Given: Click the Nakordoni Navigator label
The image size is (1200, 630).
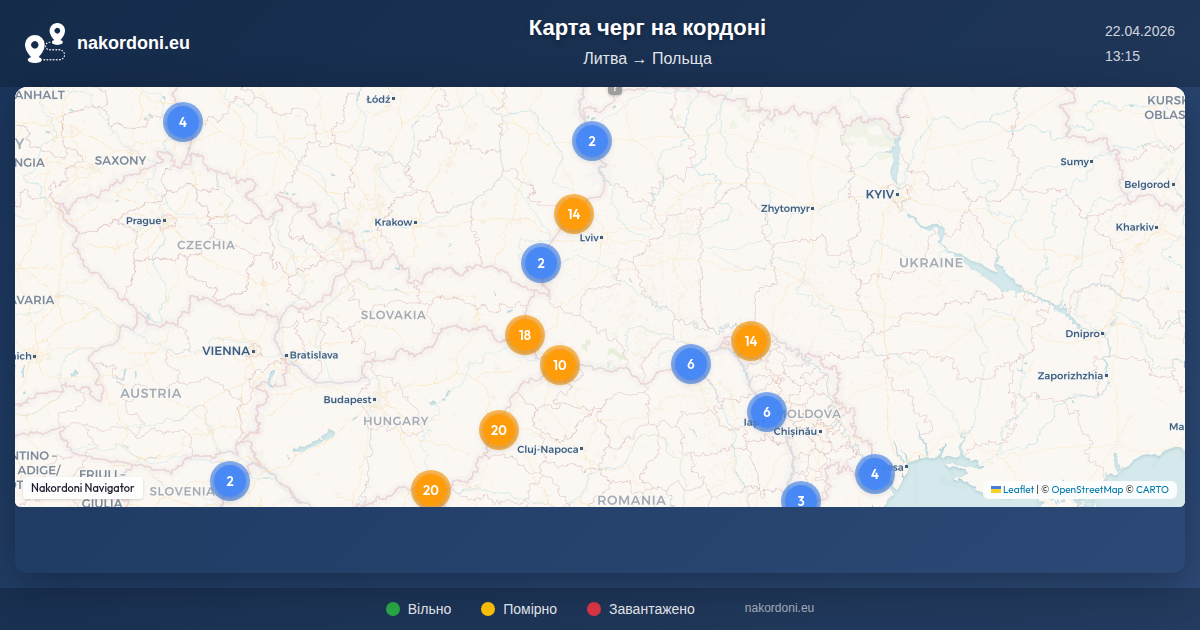Looking at the screenshot, I should point(82,488).
